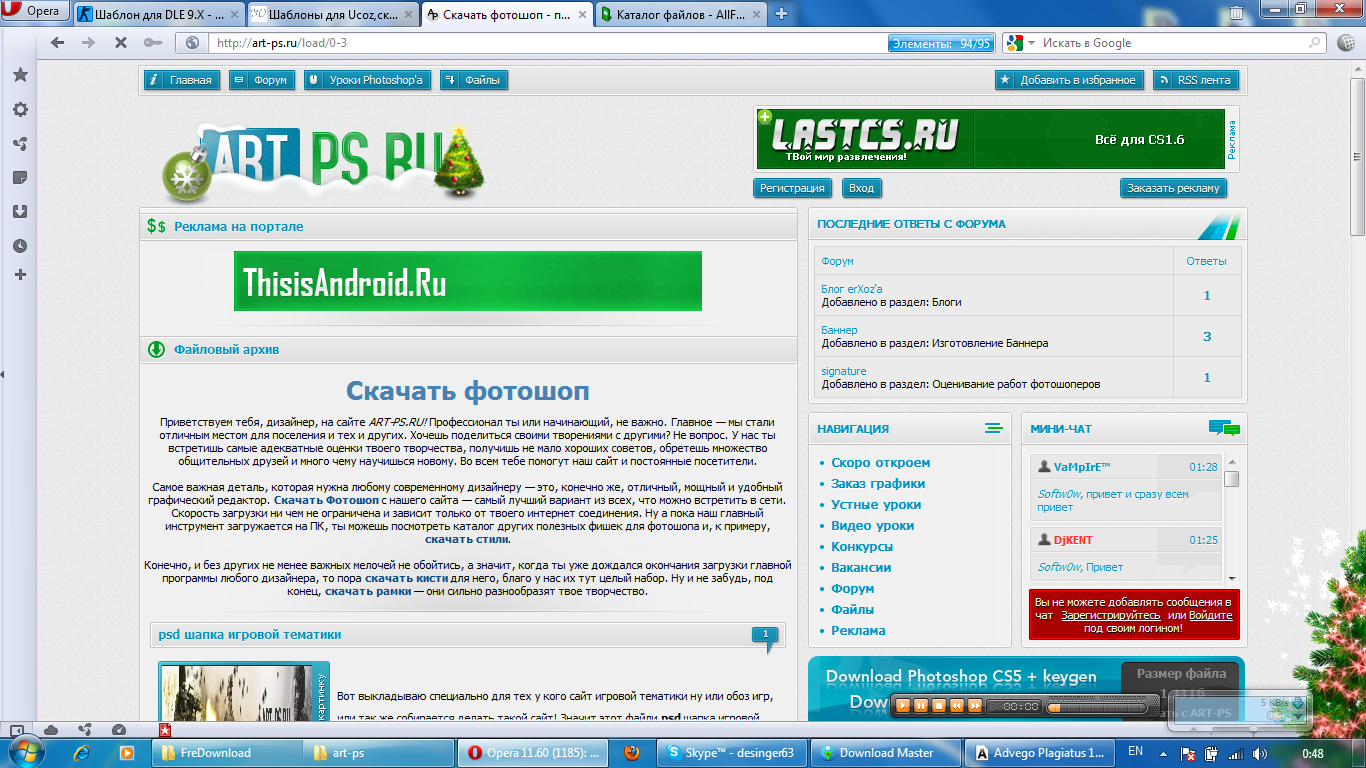Open the signature forum thread link
The width and height of the screenshot is (1366, 768).
844,371
